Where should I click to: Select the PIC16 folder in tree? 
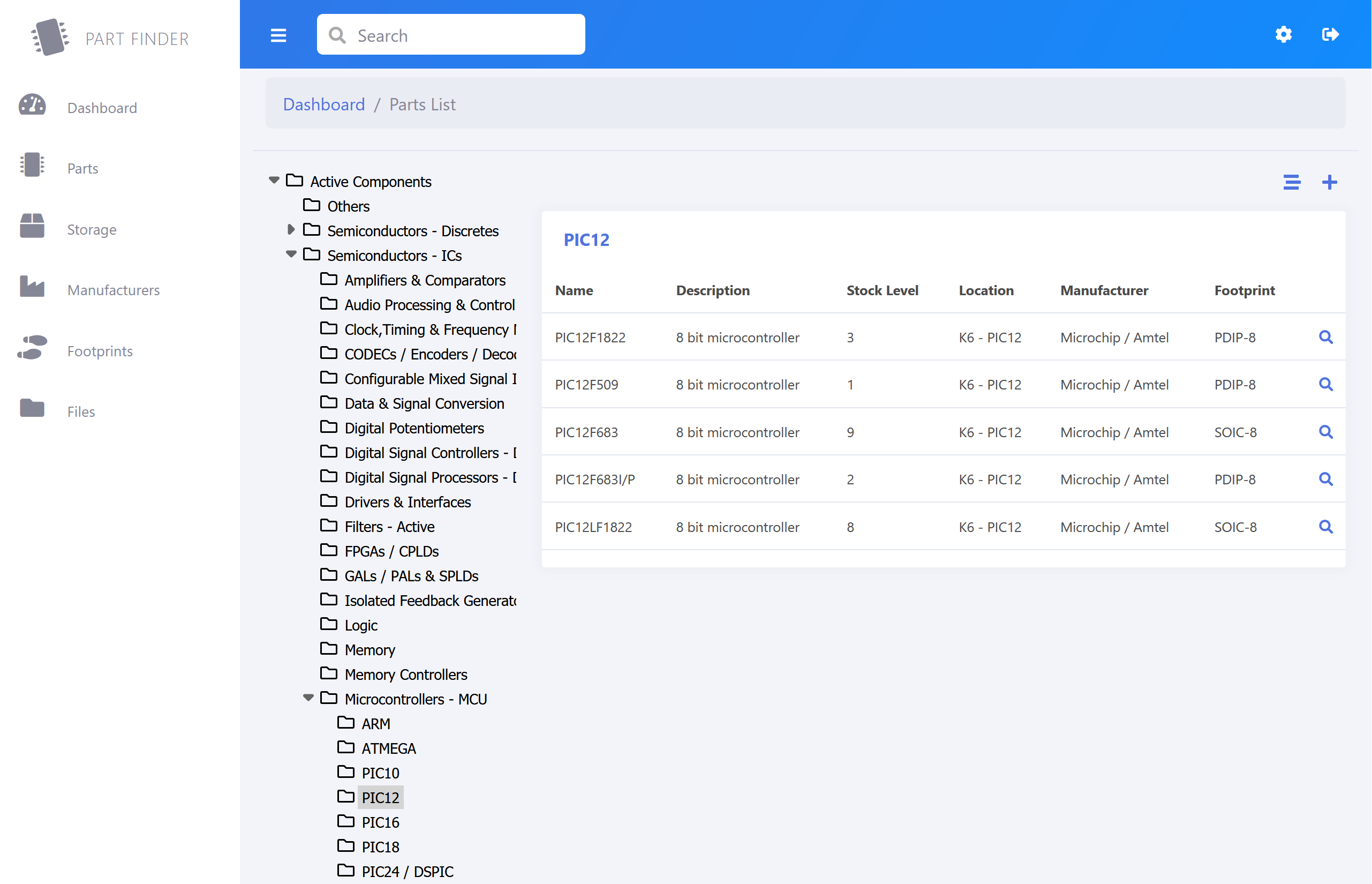380,822
